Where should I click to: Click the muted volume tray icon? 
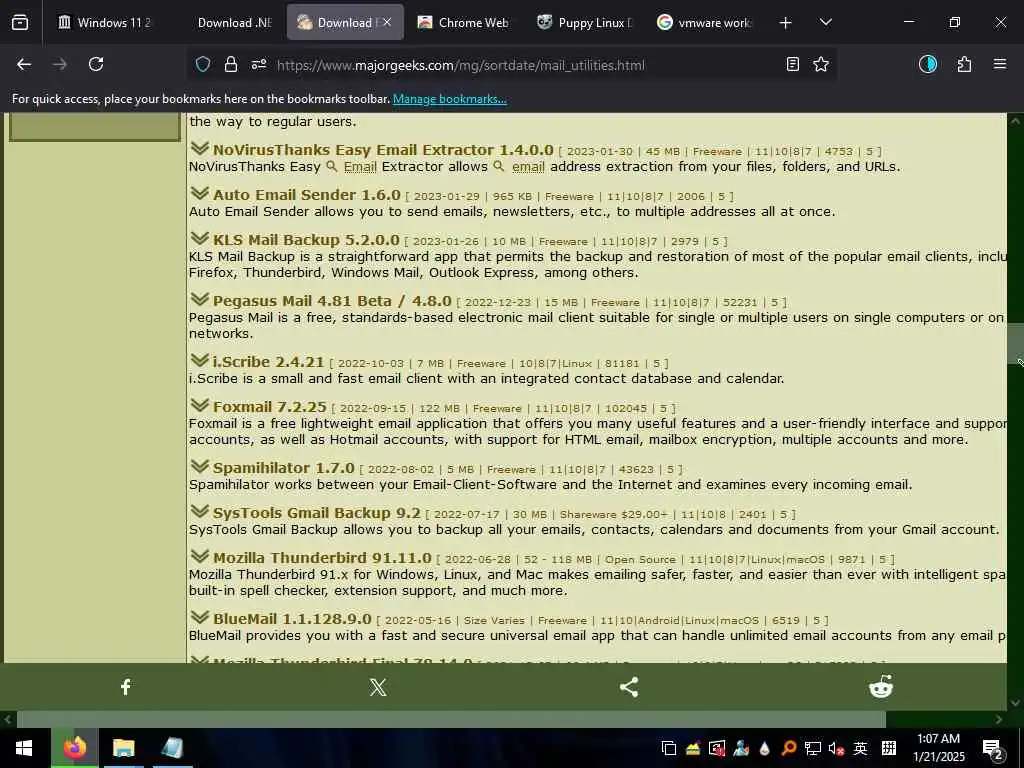coord(836,748)
